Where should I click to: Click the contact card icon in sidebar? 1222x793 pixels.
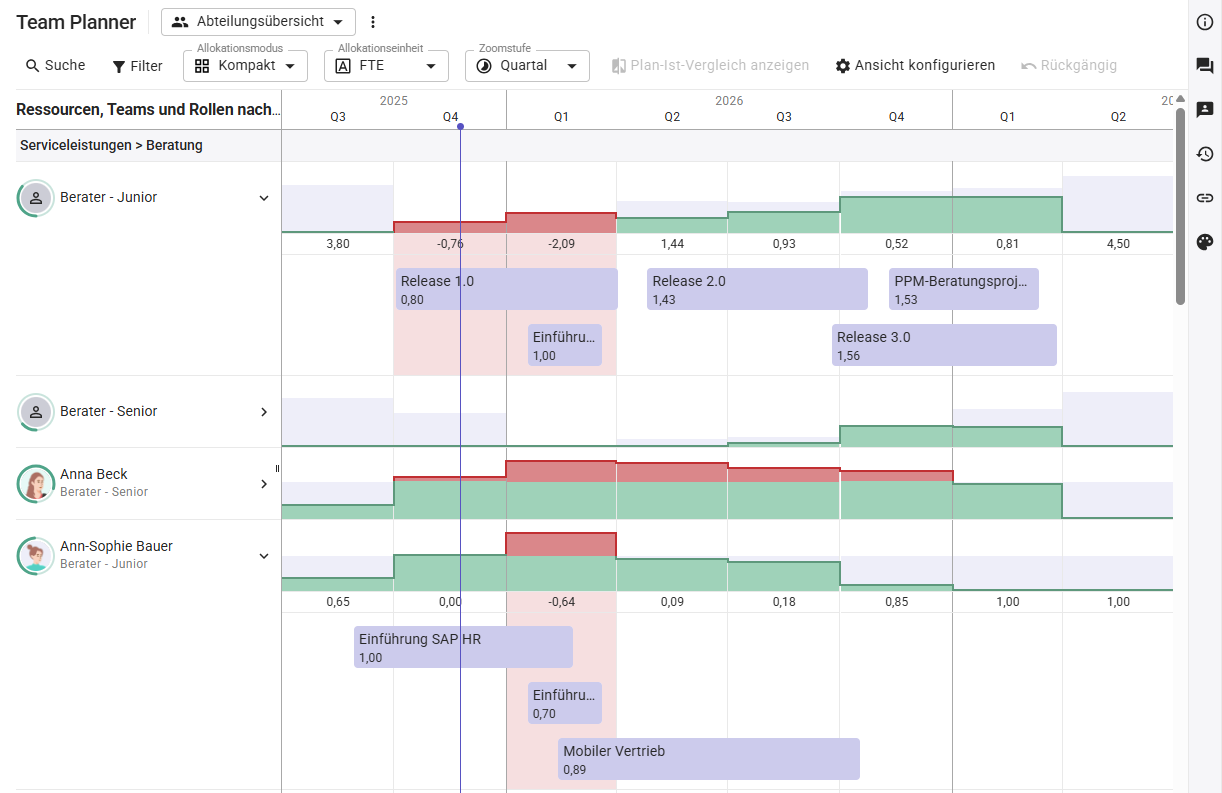coord(1205,110)
